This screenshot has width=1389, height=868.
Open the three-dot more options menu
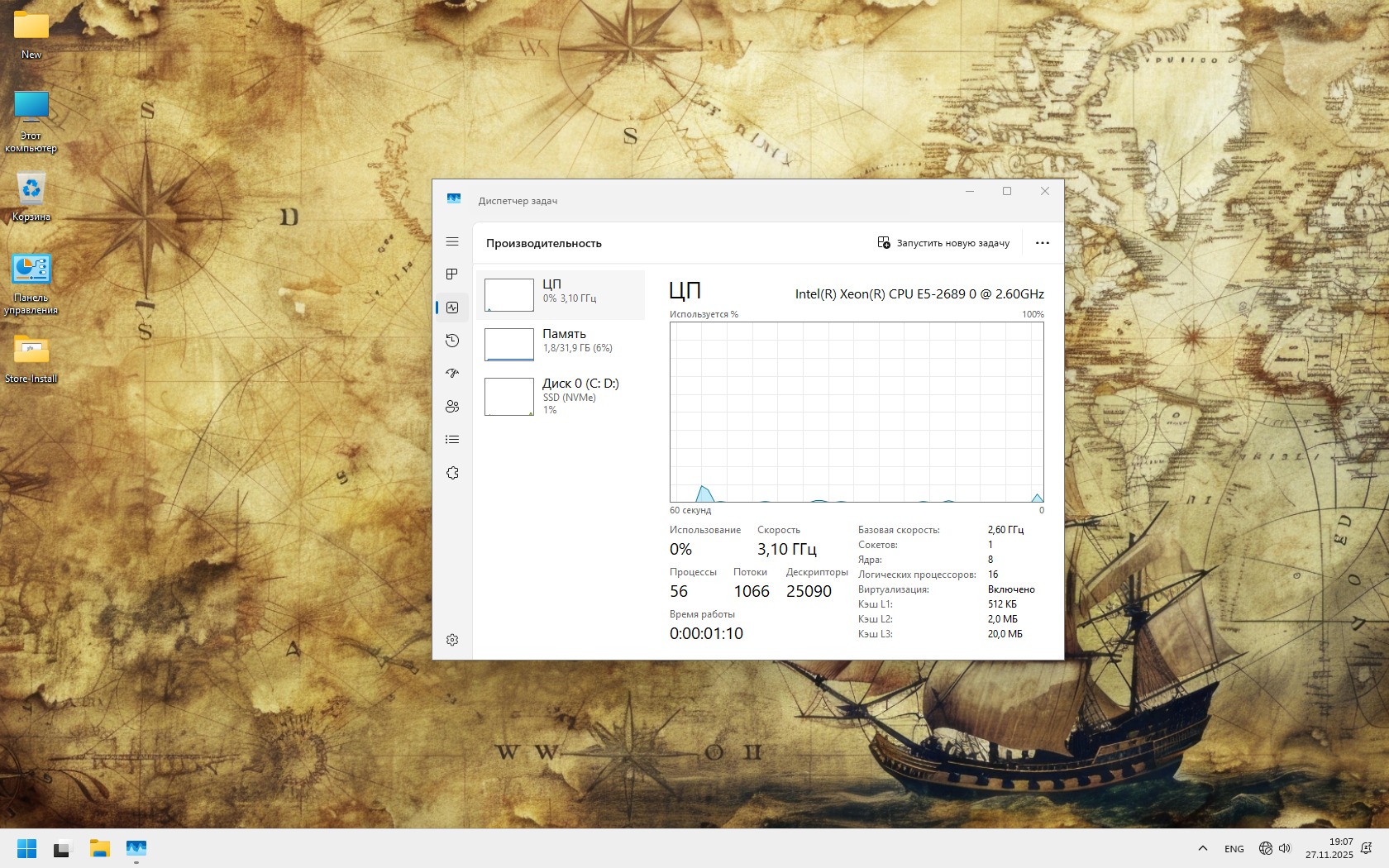[1042, 243]
